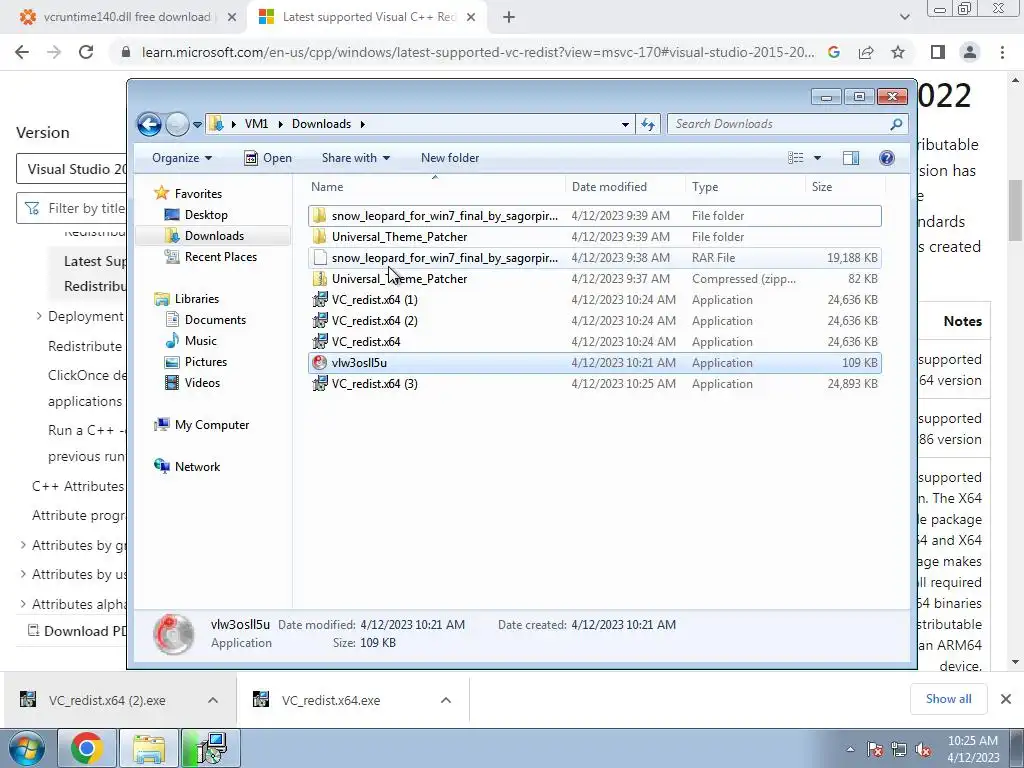Select the VC_redist.x64 (2) application icon
This screenshot has height=768, width=1024.
[x=319, y=321]
